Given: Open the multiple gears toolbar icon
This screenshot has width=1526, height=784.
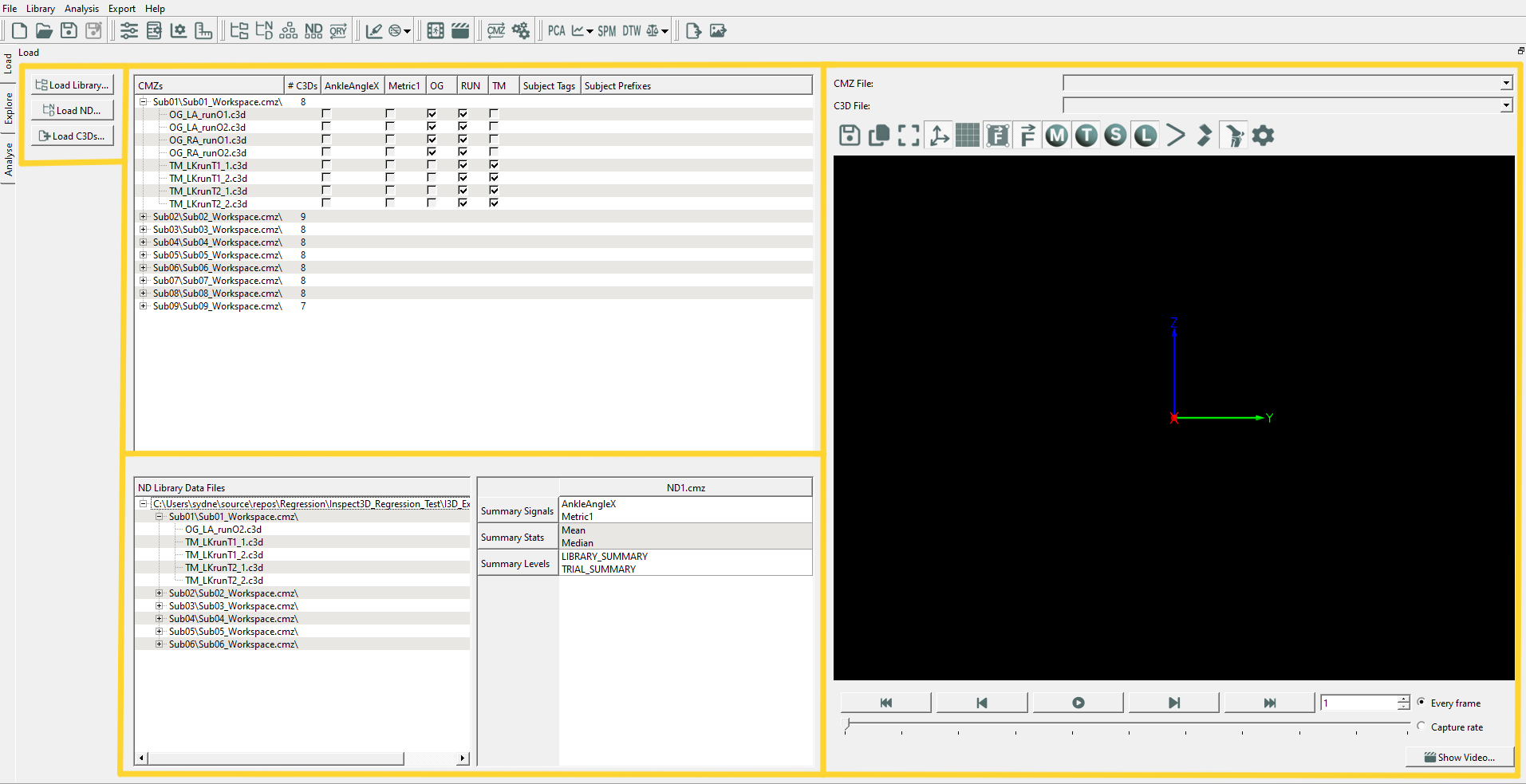Looking at the screenshot, I should coord(521,30).
